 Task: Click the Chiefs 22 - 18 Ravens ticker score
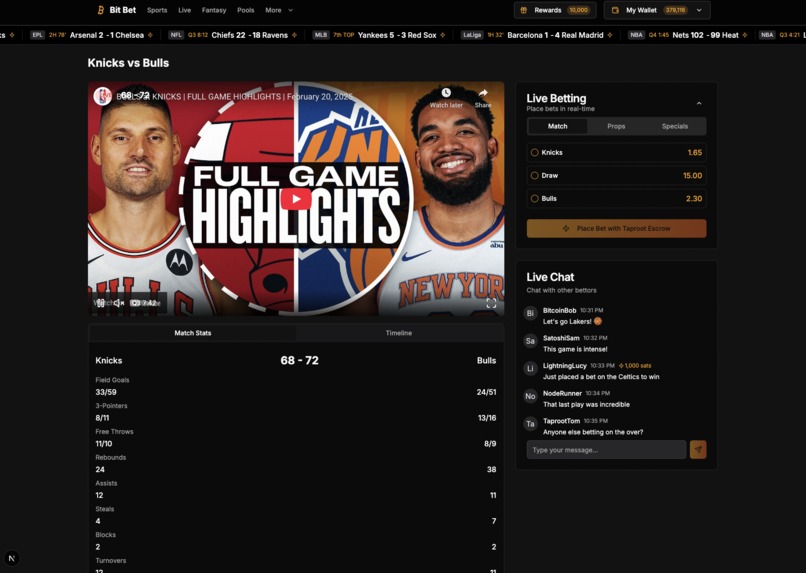click(x=249, y=35)
